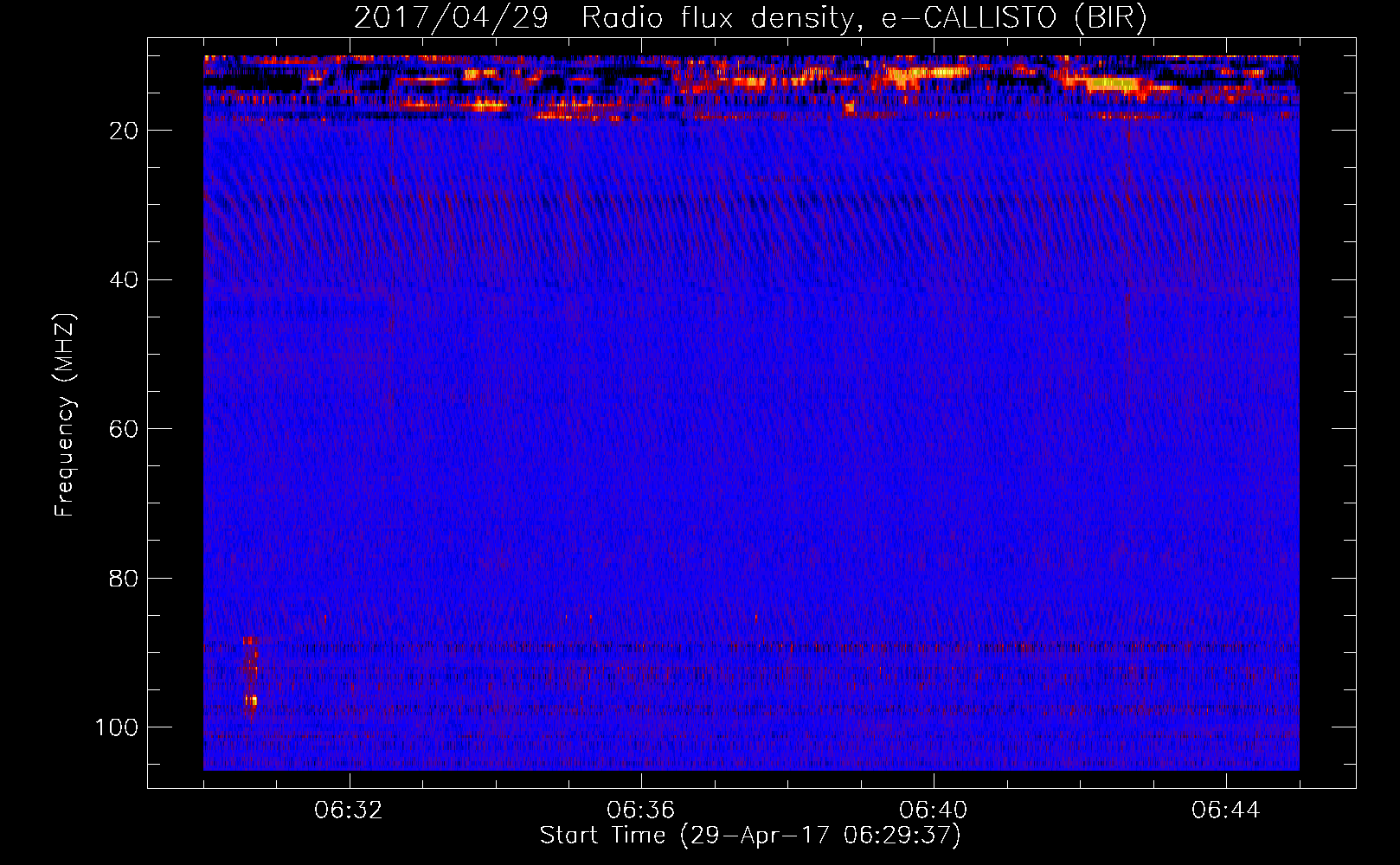The image size is (1400, 865).
Task: Click the 06:36 time tick label
Action: (640, 811)
